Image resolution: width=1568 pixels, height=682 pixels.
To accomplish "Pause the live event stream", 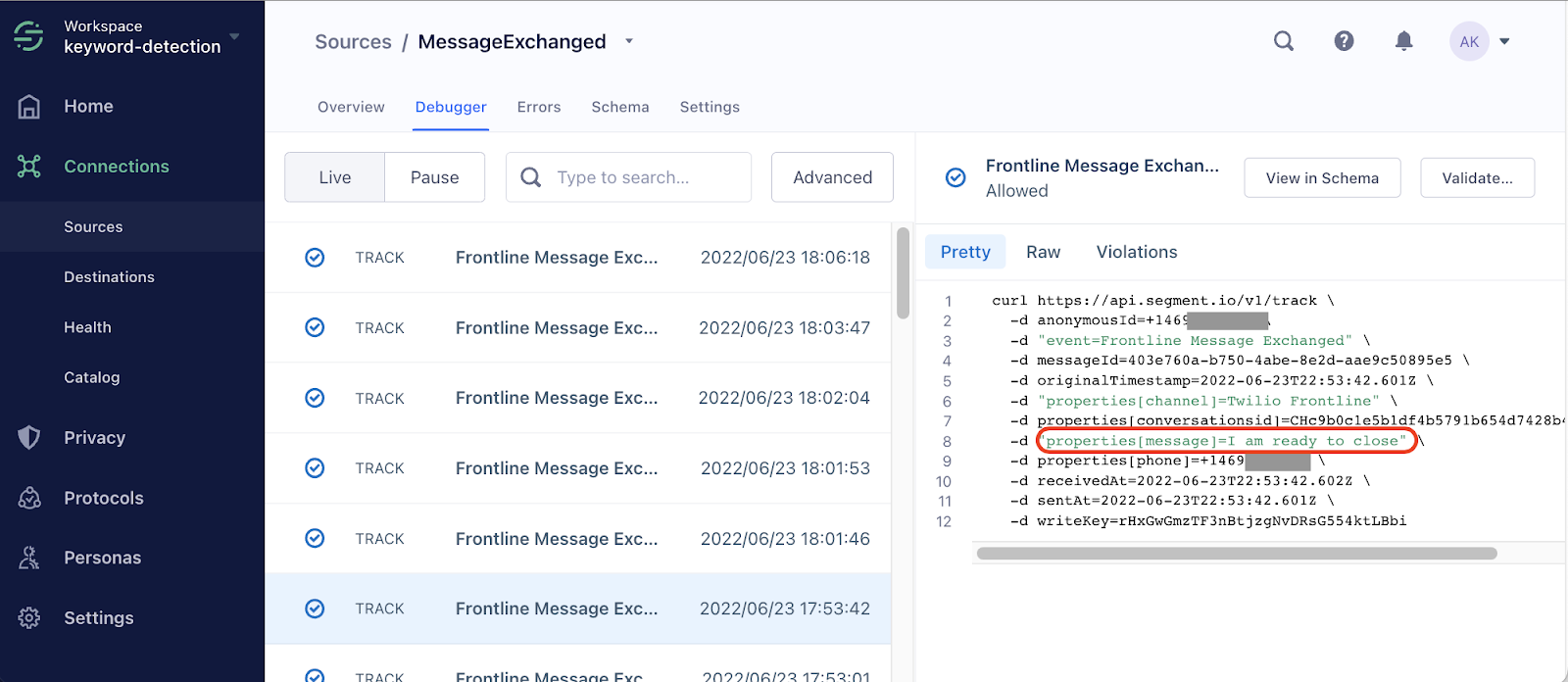I will click(x=435, y=177).
